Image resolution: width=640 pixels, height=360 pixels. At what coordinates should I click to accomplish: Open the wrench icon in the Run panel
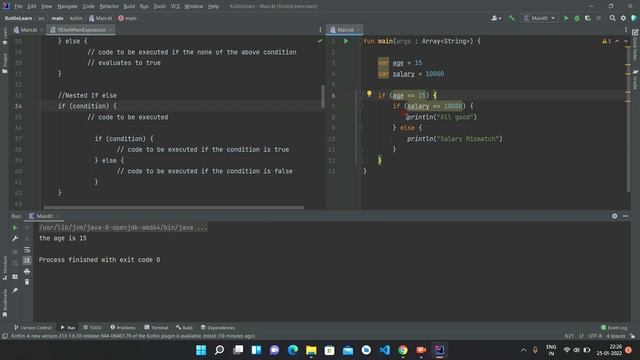(x=15, y=238)
